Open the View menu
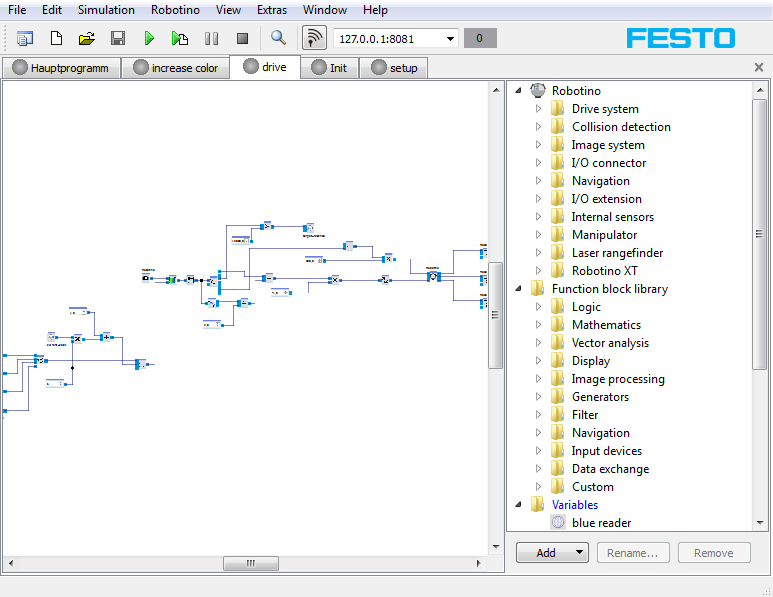773x597 pixels. click(228, 10)
